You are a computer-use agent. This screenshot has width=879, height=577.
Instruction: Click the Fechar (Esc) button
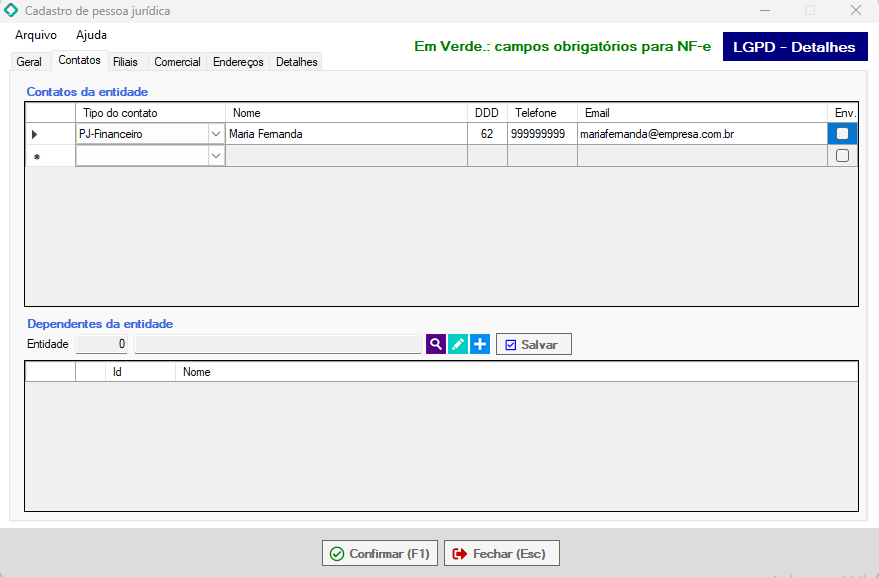(x=501, y=553)
